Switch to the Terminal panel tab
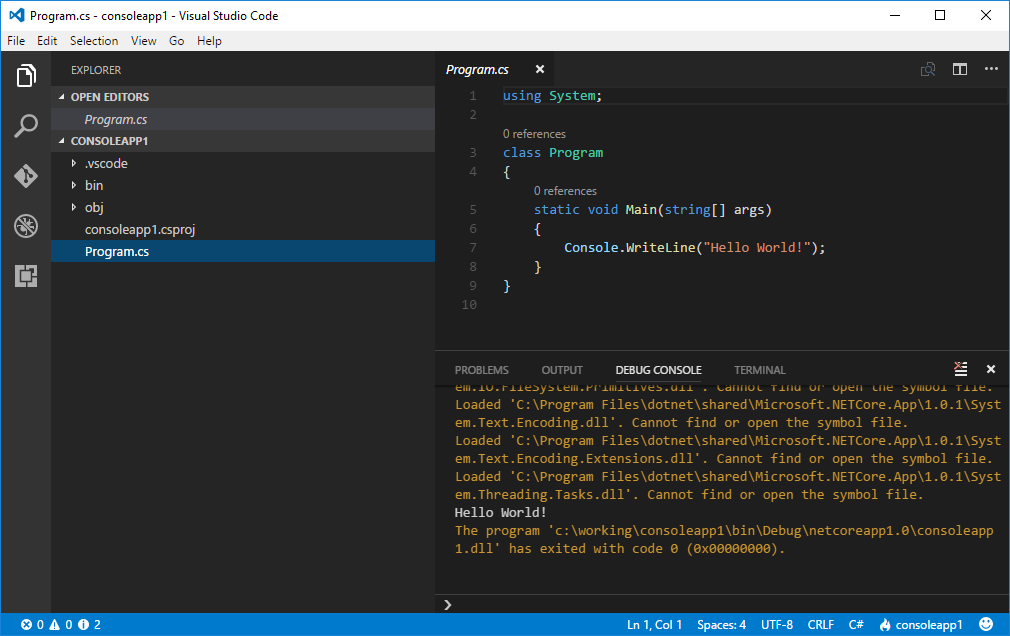The height and width of the screenshot is (636, 1010). [760, 370]
